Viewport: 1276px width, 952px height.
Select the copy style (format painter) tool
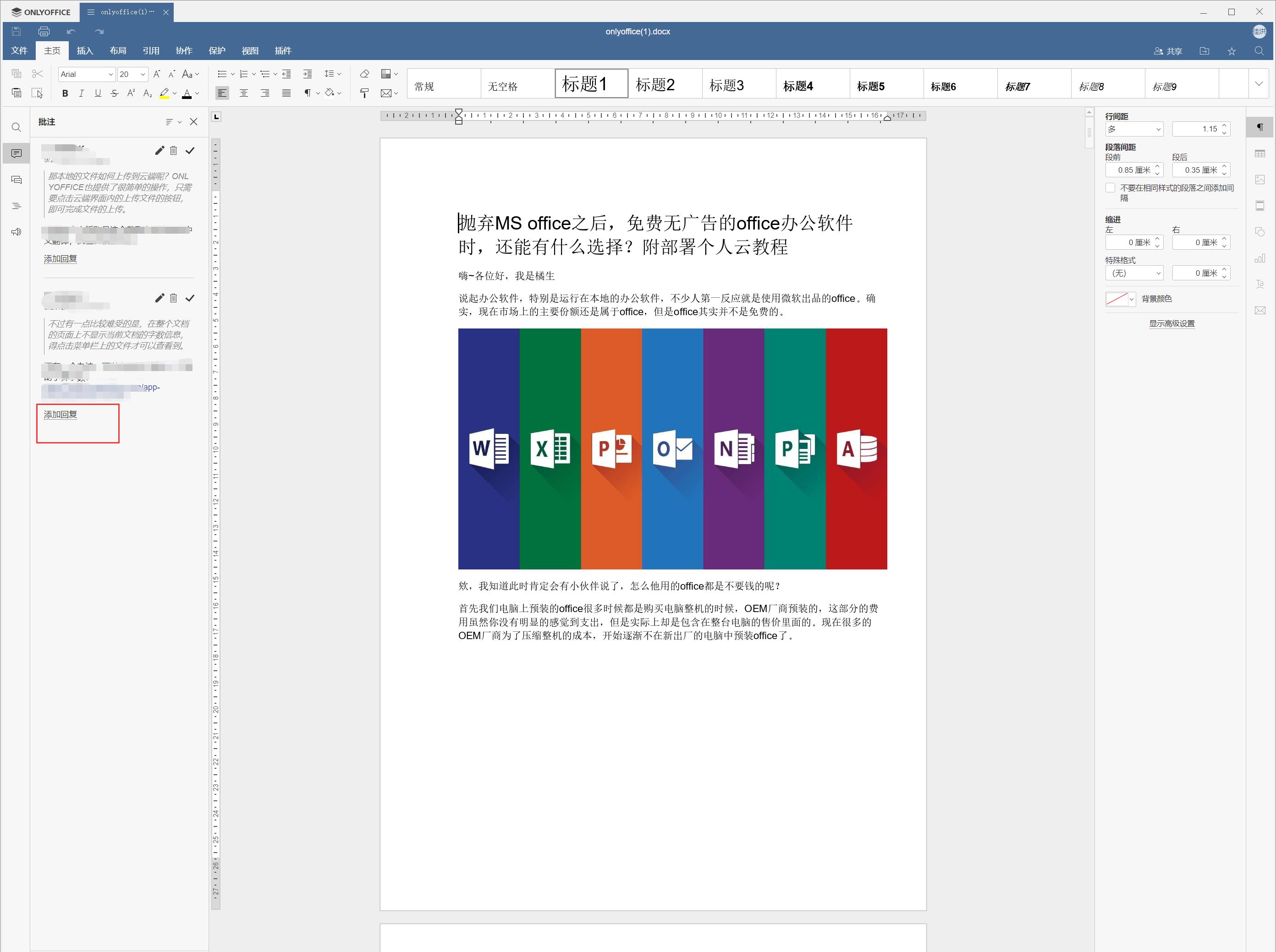(x=364, y=93)
